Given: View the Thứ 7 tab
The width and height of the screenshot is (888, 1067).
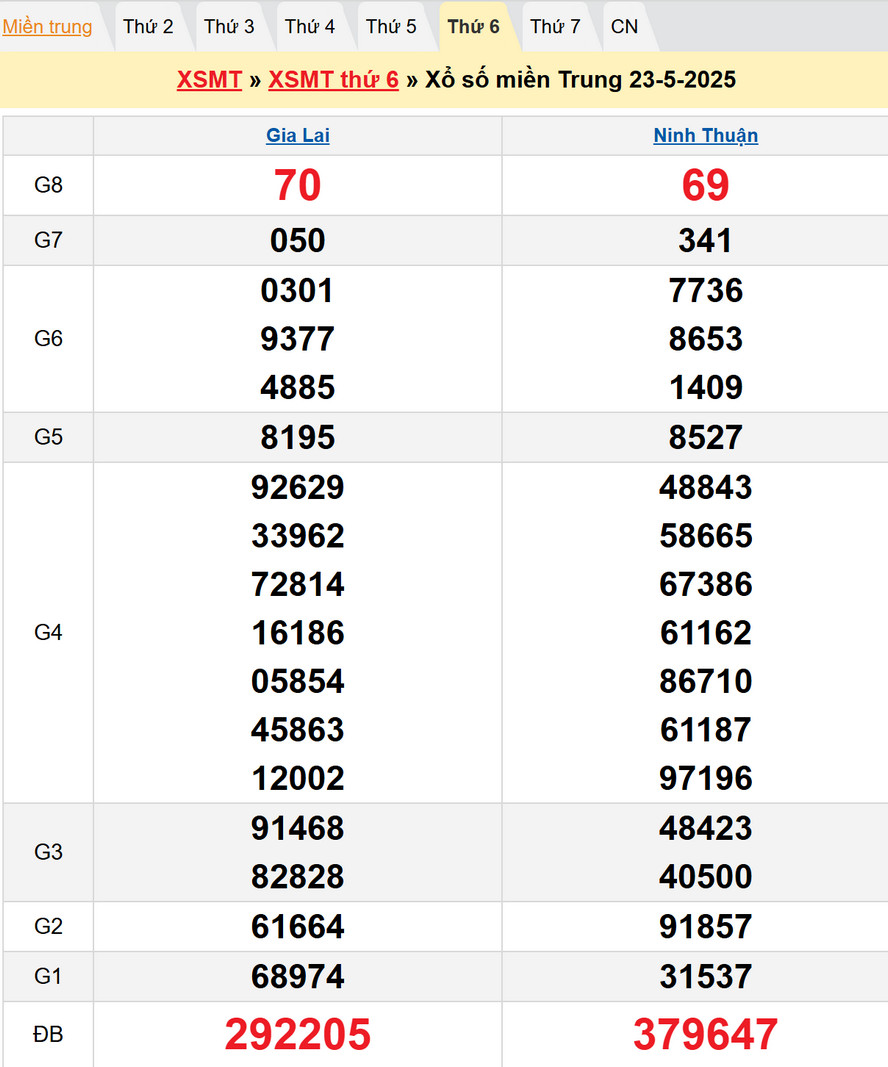Looking at the screenshot, I should click(555, 27).
